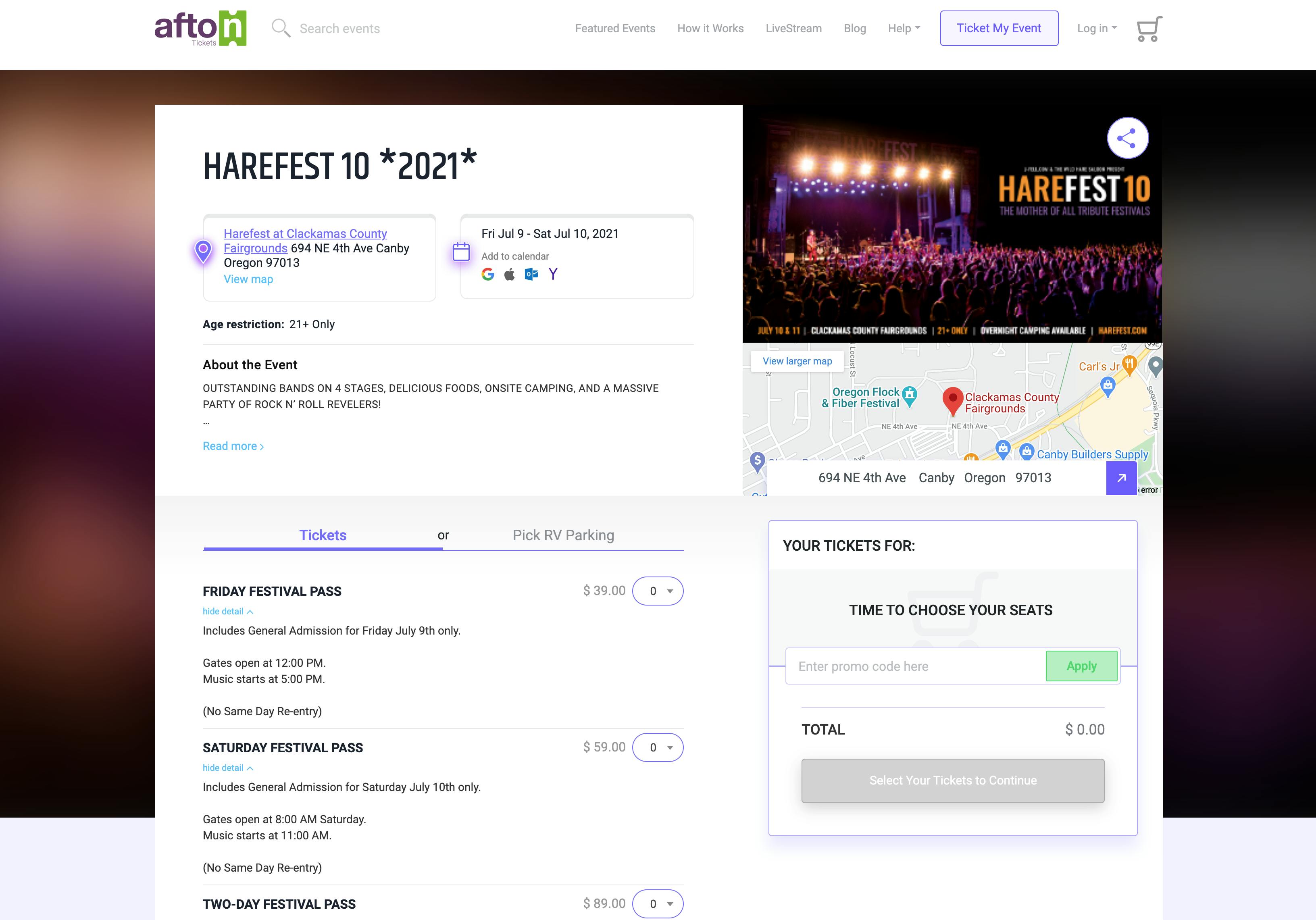This screenshot has height=920, width=1316.
Task: Add event to Outlook calendar
Action: click(x=531, y=275)
